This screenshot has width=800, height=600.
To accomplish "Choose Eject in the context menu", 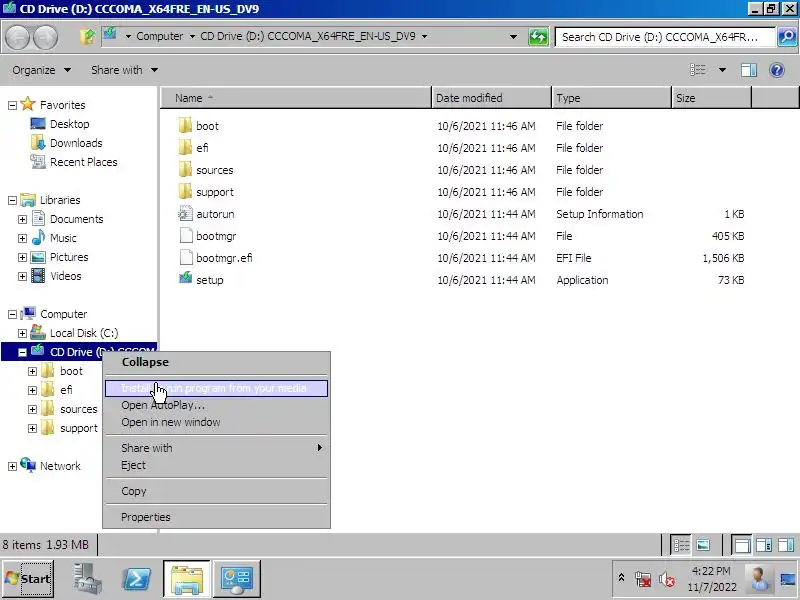I will [x=217, y=465].
